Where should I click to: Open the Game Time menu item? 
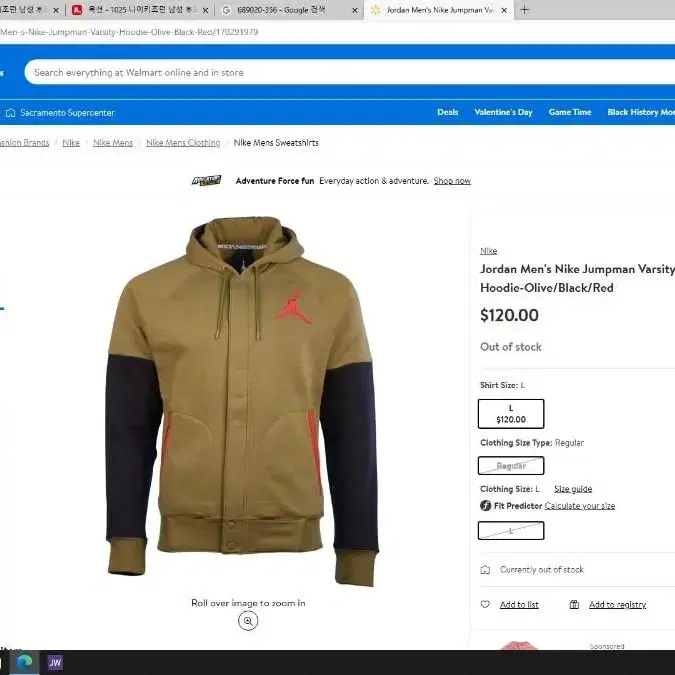570,112
